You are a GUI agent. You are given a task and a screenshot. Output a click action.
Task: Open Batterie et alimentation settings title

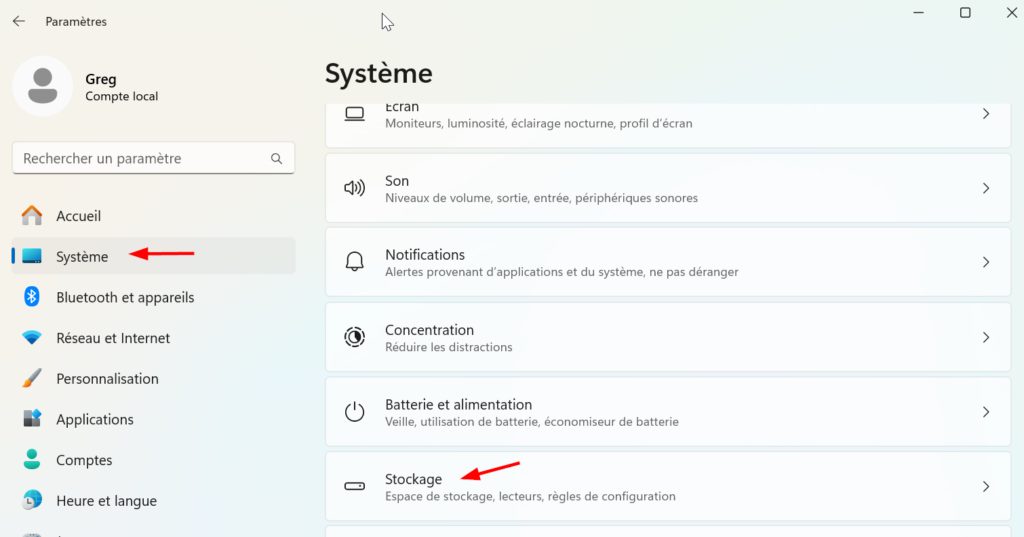click(458, 404)
